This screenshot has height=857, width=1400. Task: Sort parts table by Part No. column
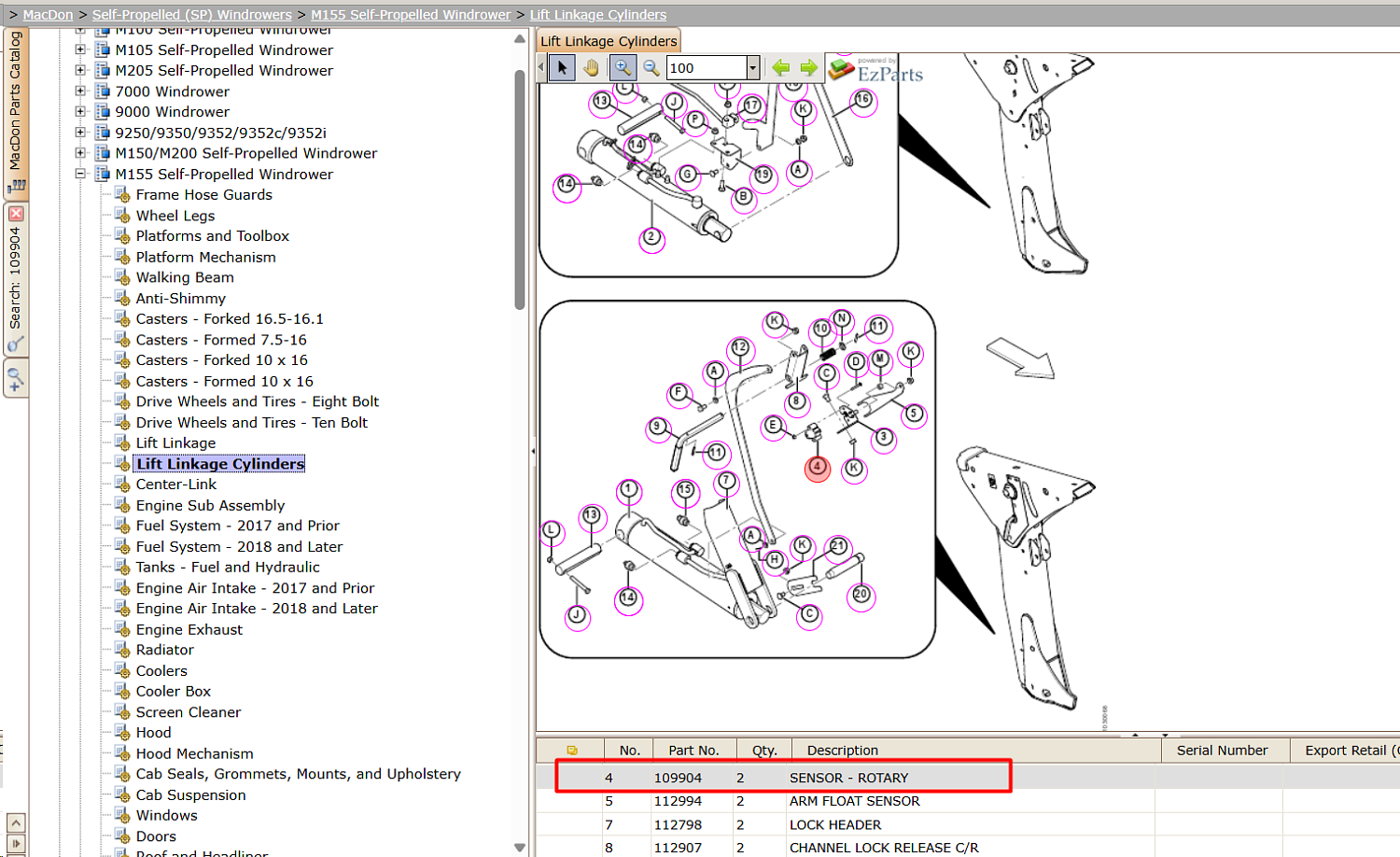(x=693, y=751)
